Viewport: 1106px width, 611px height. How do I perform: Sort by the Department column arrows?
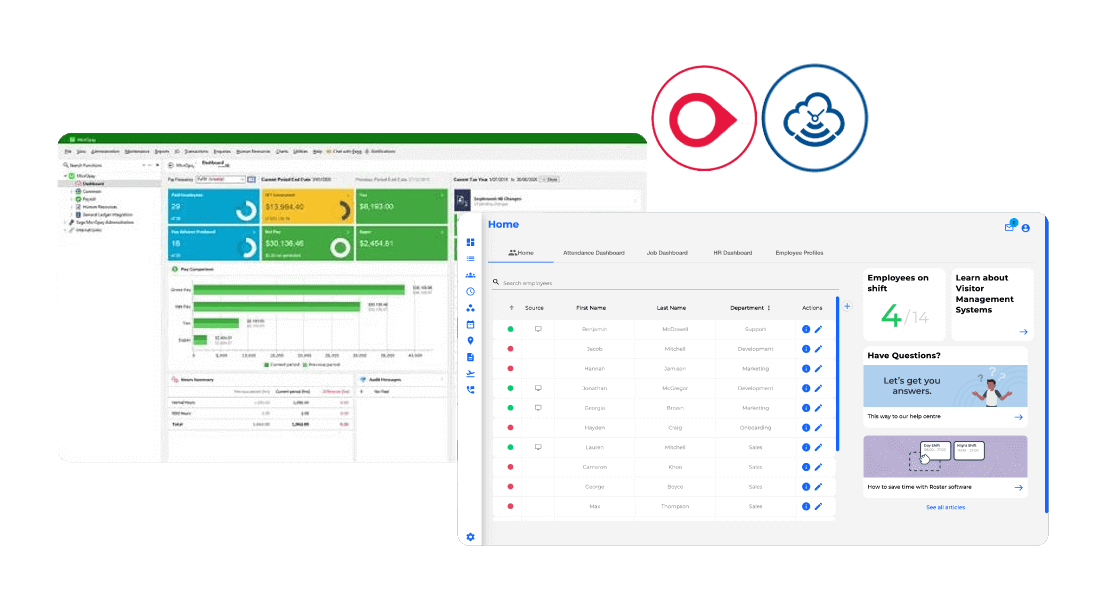tap(769, 308)
